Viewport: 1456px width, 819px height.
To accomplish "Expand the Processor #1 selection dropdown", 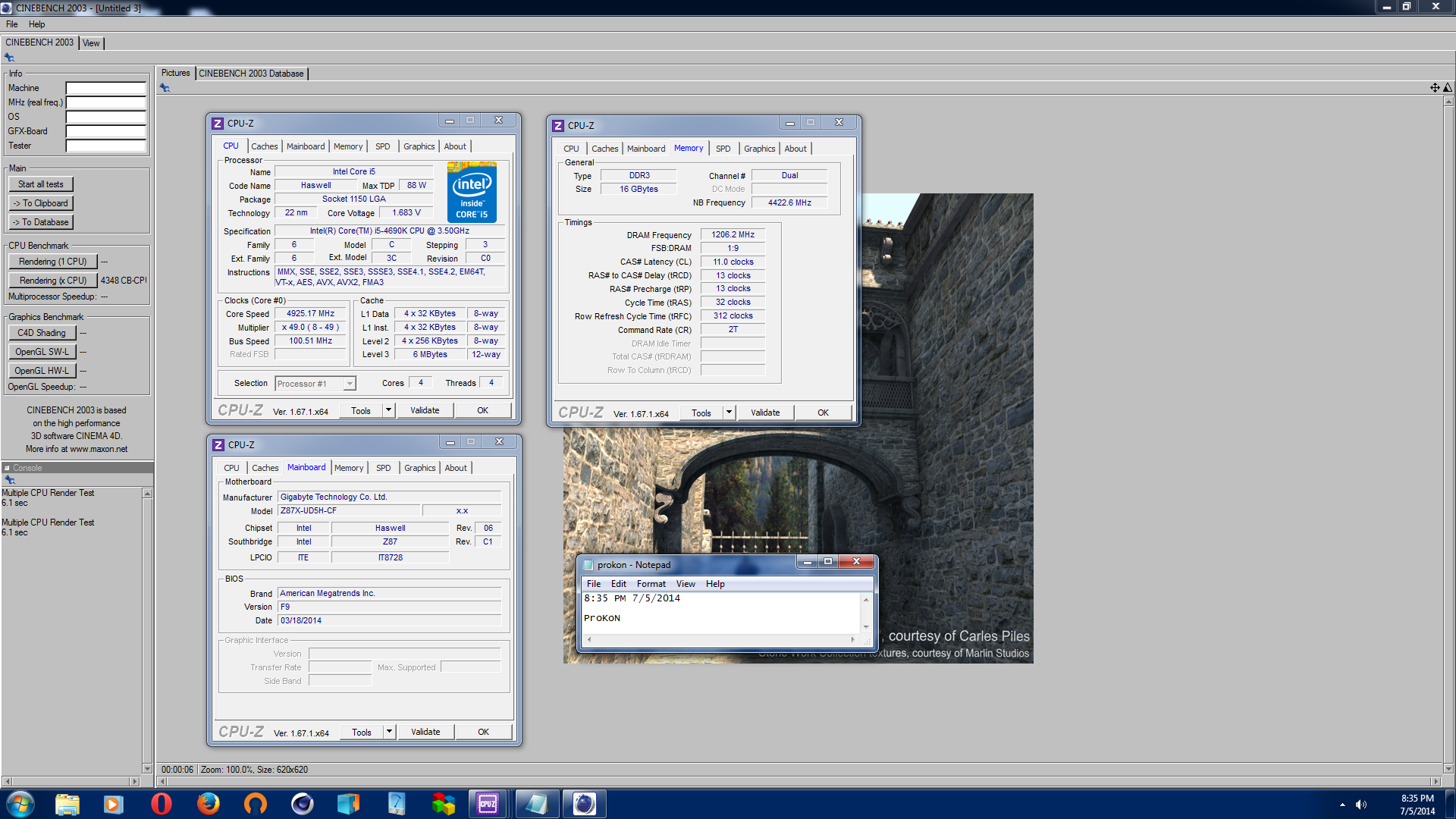I will (350, 384).
